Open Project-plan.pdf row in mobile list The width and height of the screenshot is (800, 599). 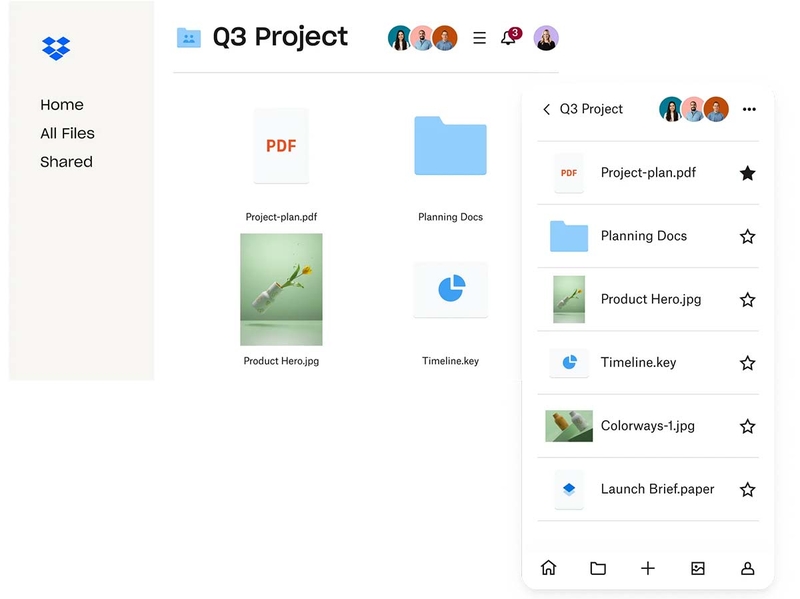click(648, 173)
